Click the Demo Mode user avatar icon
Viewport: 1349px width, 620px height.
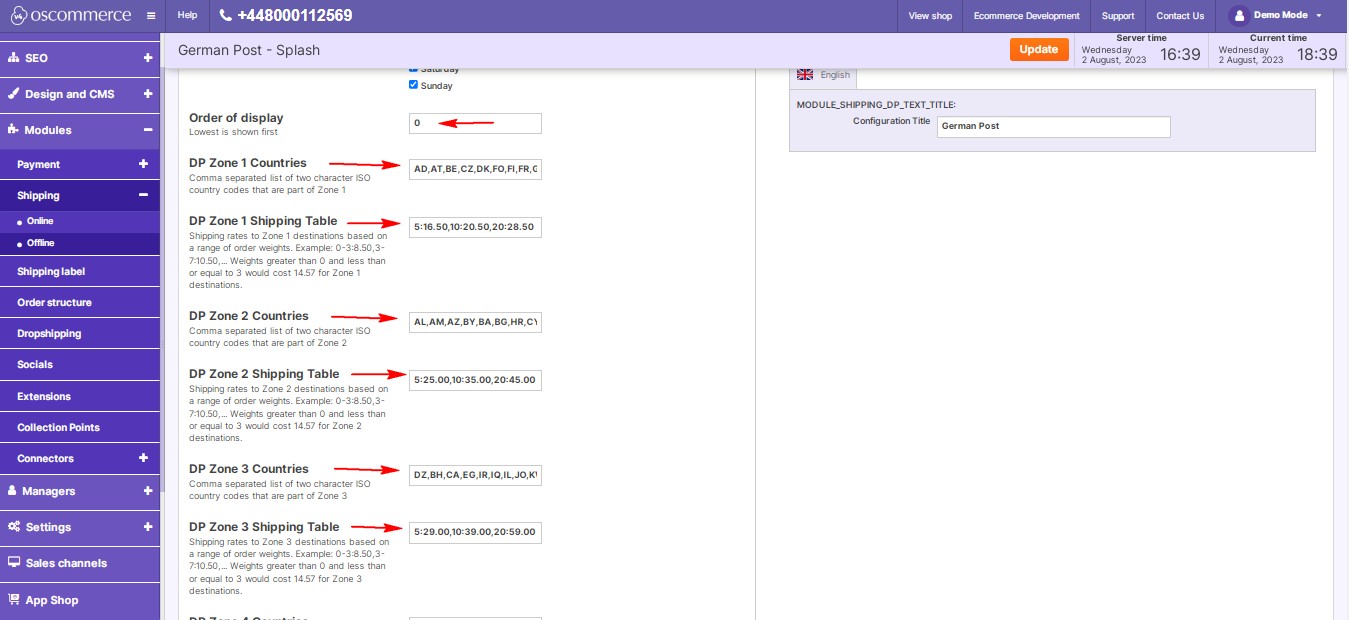pos(1239,16)
